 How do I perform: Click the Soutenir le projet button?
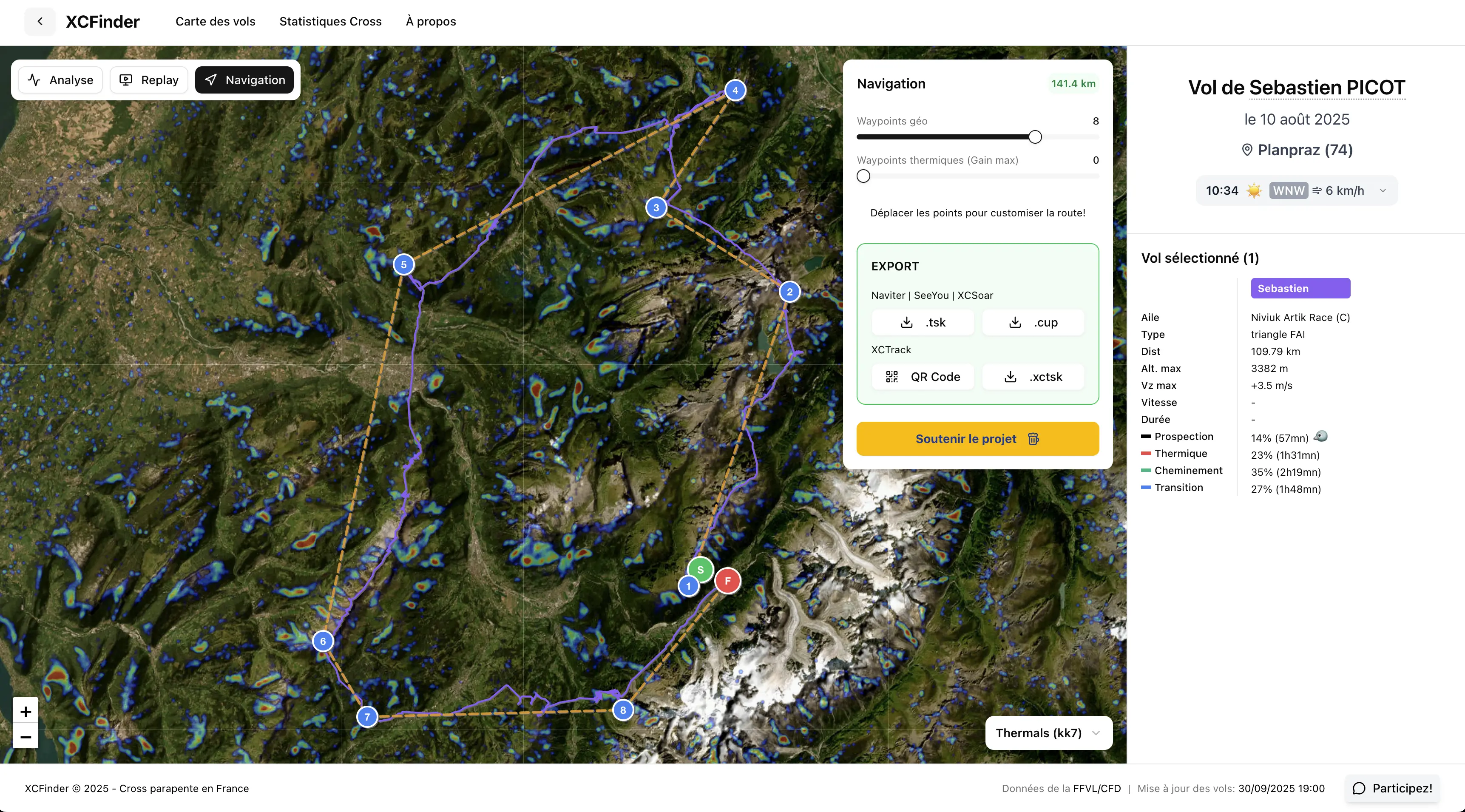click(977, 438)
